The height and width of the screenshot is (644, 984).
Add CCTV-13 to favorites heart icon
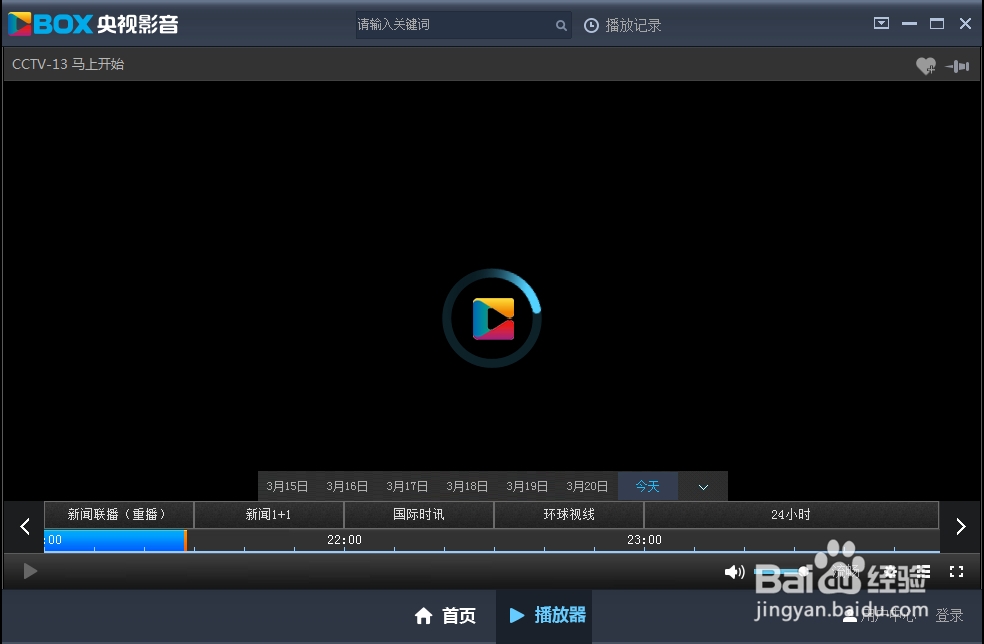pos(926,65)
